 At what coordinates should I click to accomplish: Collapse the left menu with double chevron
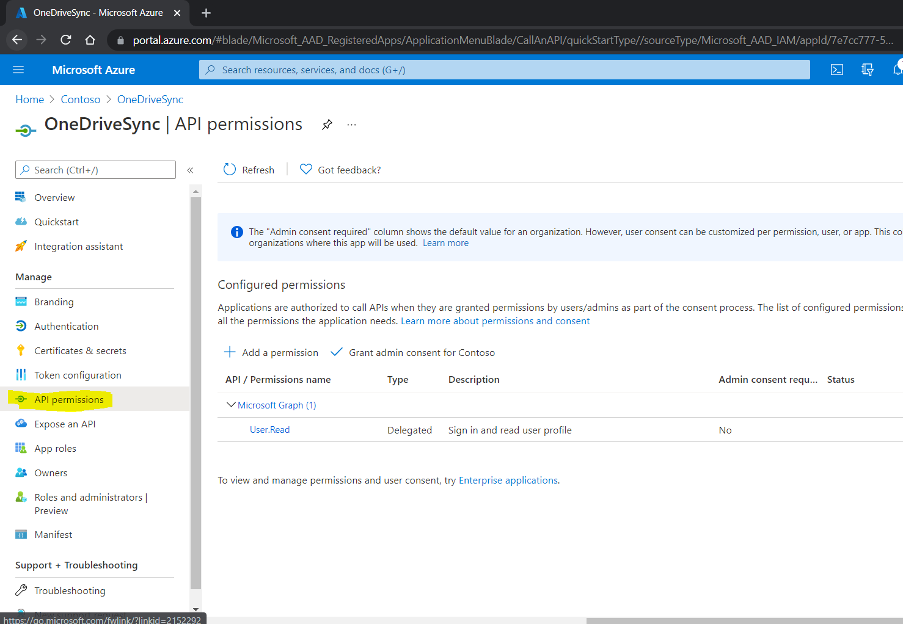tap(190, 170)
